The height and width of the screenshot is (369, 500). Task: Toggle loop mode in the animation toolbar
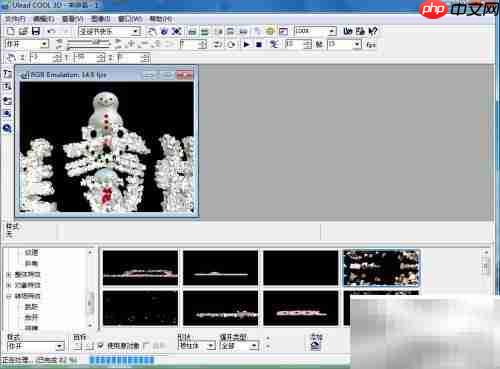[x=231, y=44]
